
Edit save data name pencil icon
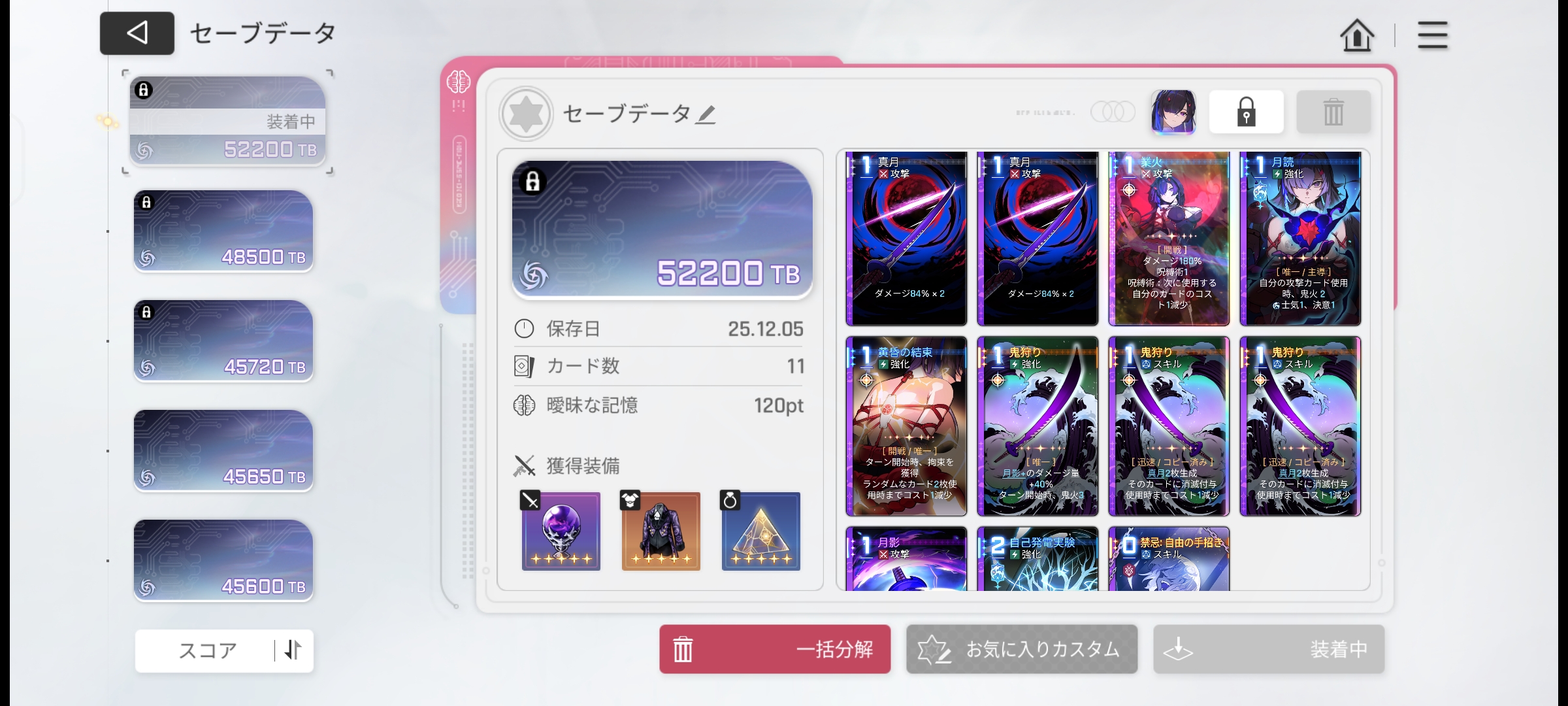706,115
